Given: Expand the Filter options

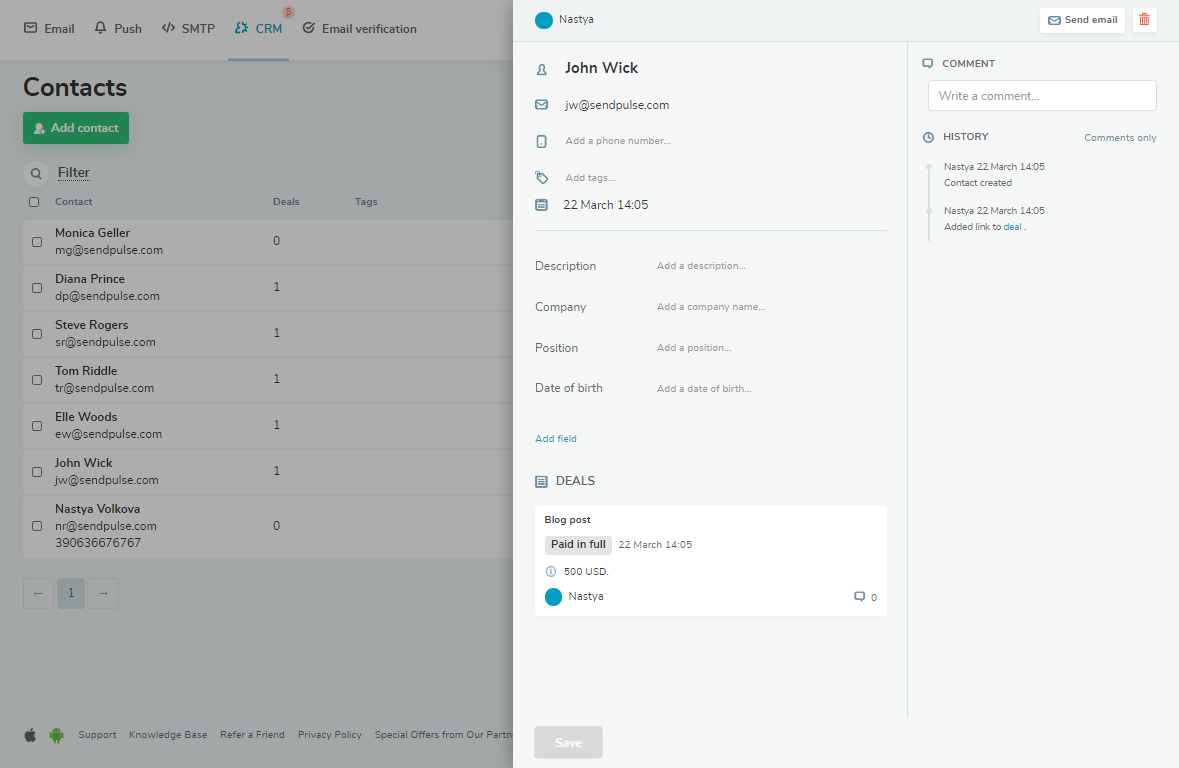Looking at the screenshot, I should tap(74, 173).
